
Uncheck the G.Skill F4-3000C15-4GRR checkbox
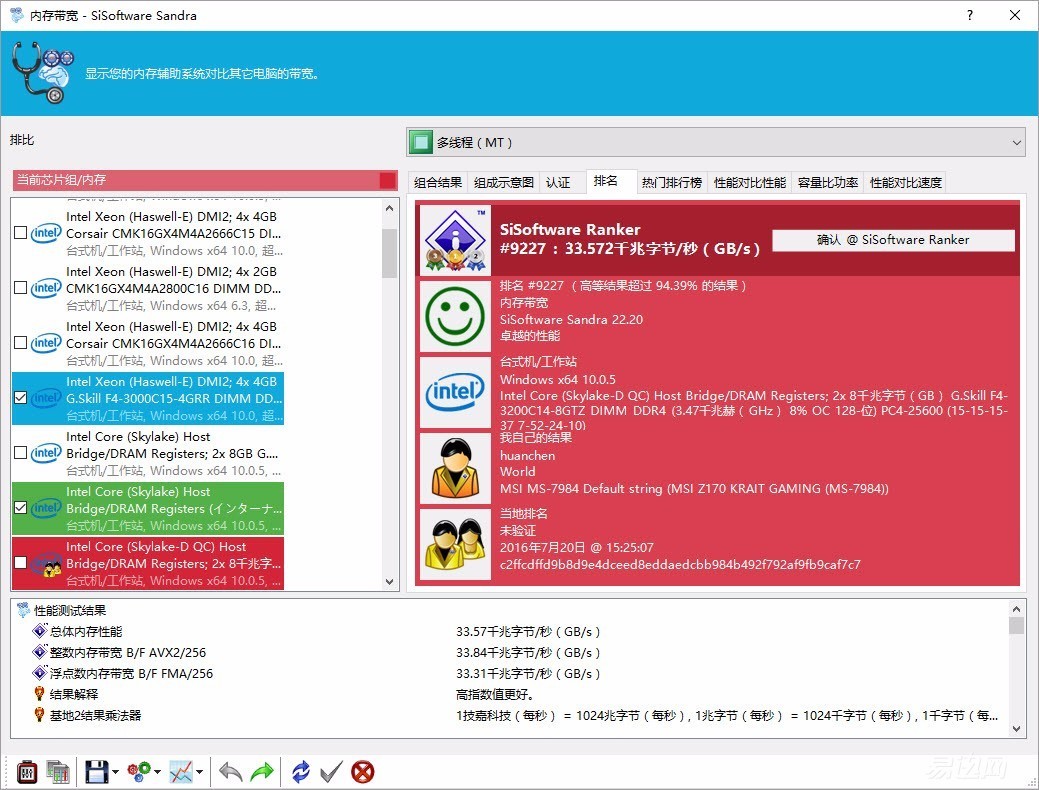point(21,398)
